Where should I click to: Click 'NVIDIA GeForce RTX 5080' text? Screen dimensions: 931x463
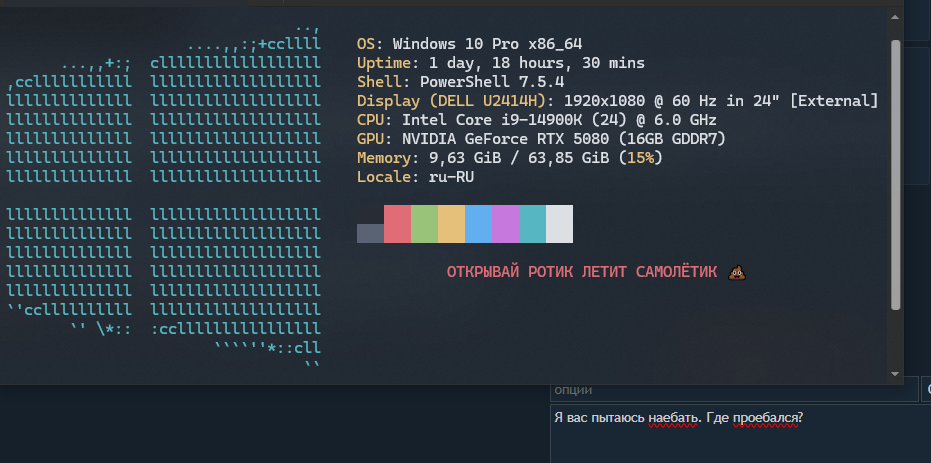pos(506,139)
